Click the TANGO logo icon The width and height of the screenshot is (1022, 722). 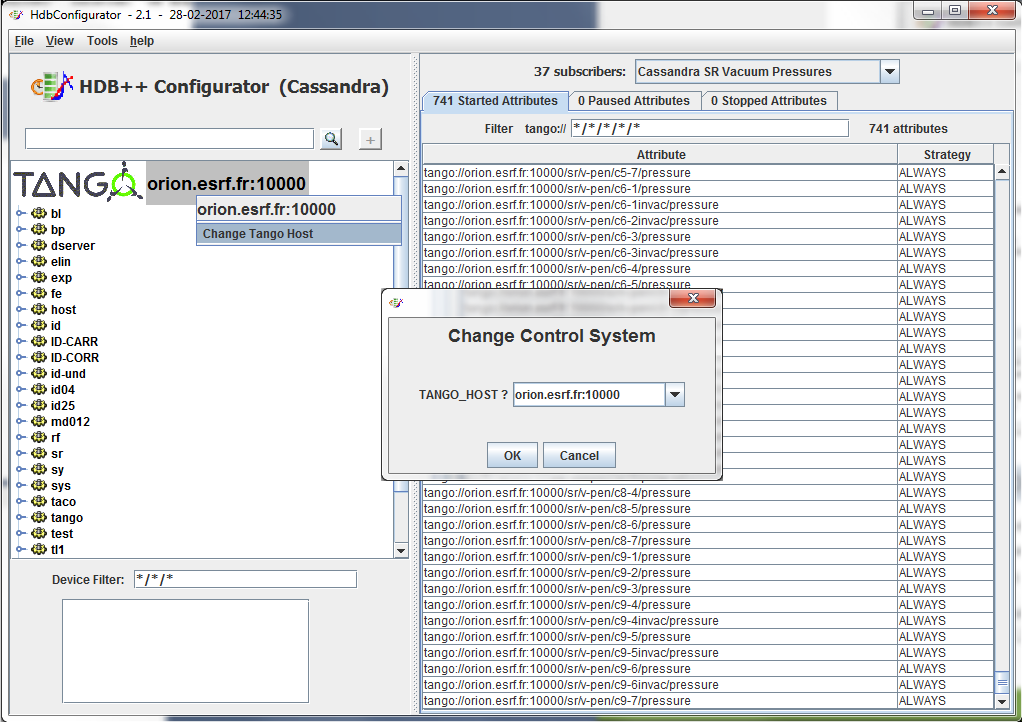tap(77, 183)
